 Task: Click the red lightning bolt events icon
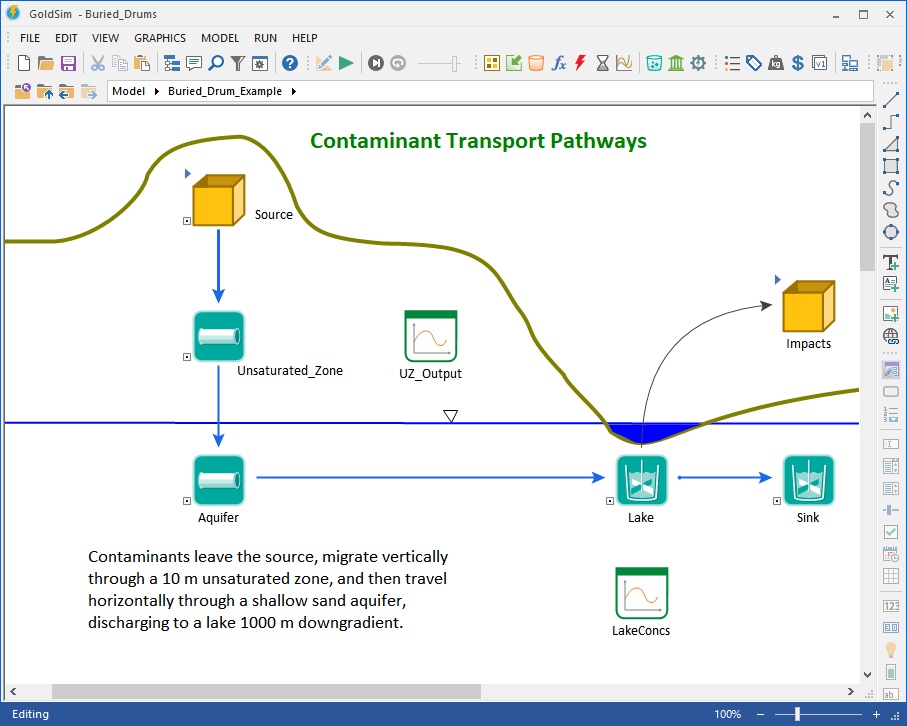pyautogui.click(x=580, y=63)
